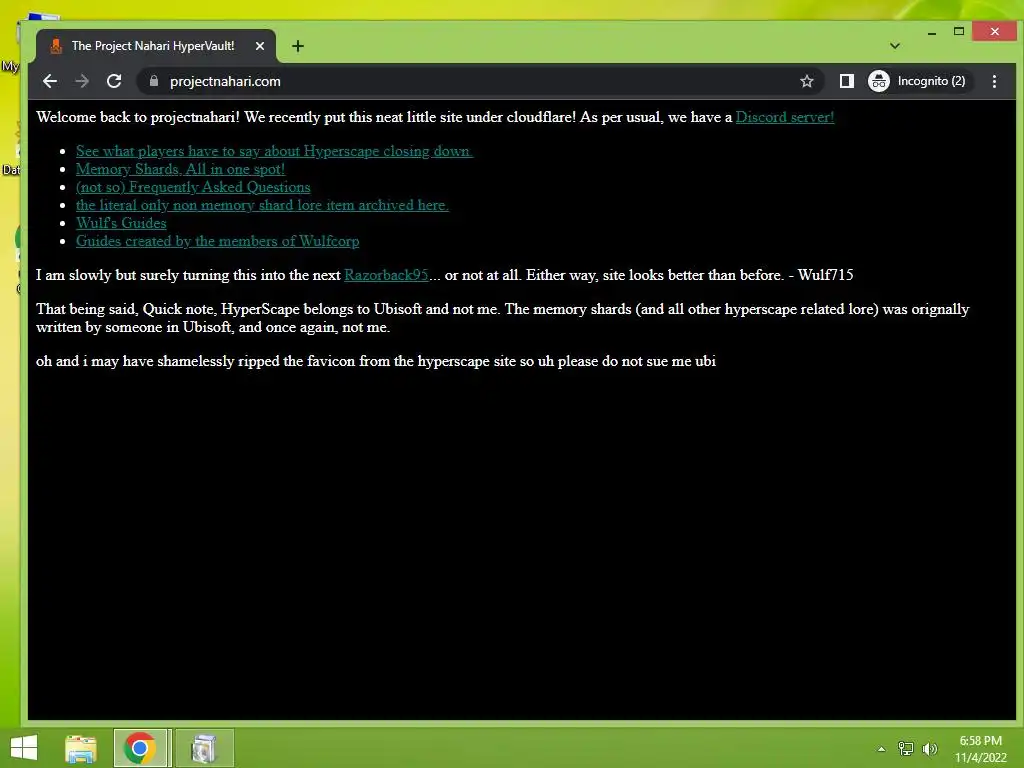
Task: Open a new tab with the plus button
Action: pos(298,46)
